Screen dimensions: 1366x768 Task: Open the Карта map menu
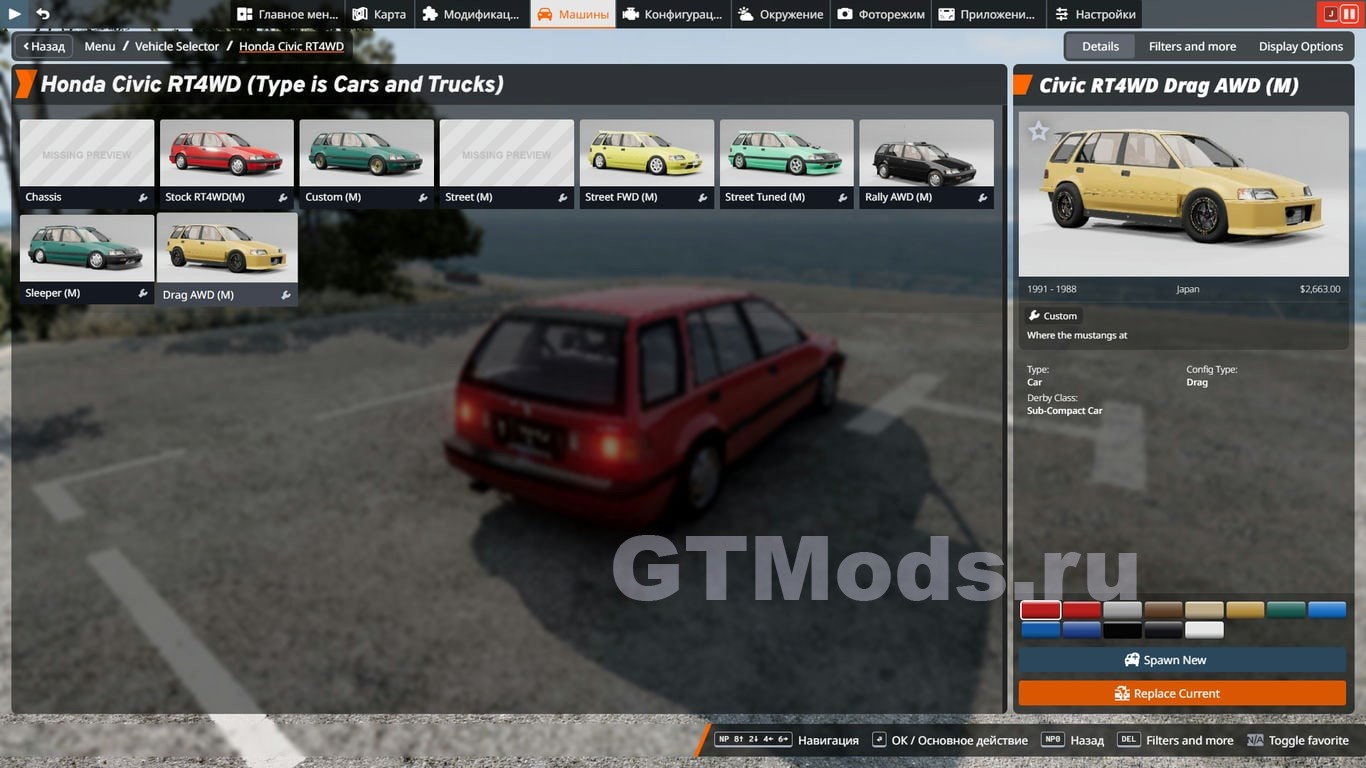379,14
